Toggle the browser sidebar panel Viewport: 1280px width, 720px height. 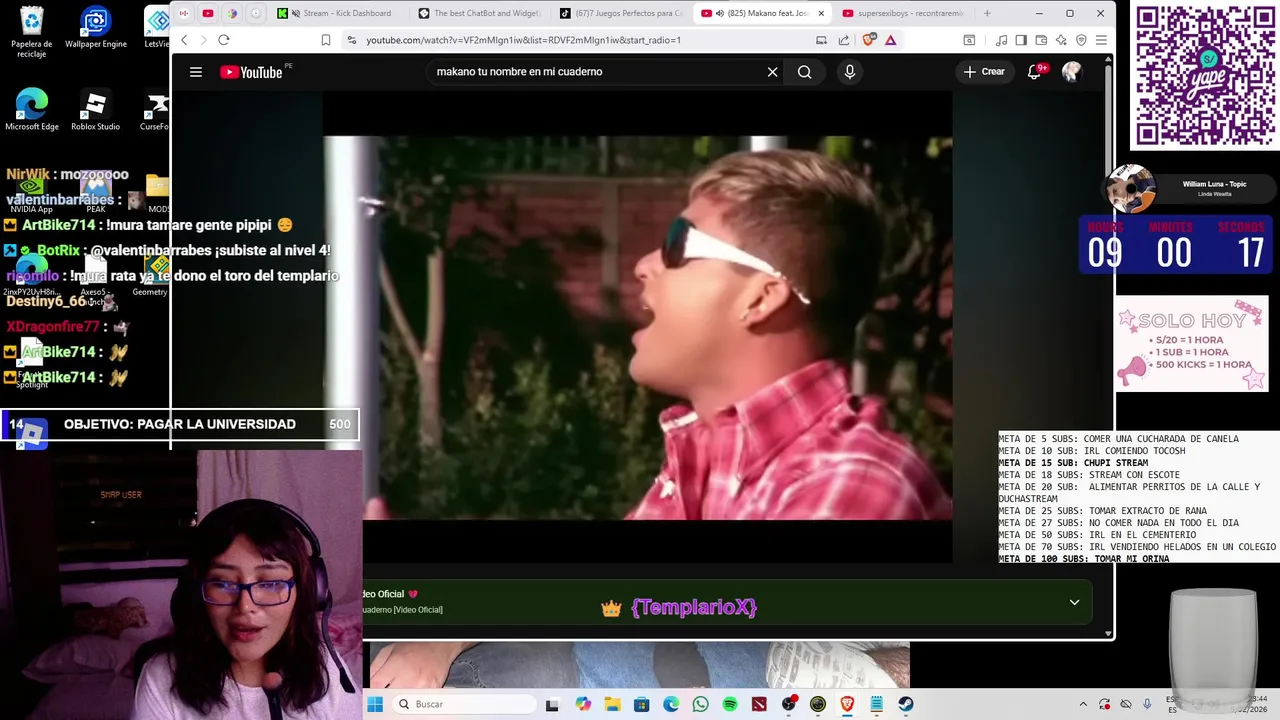1021,40
